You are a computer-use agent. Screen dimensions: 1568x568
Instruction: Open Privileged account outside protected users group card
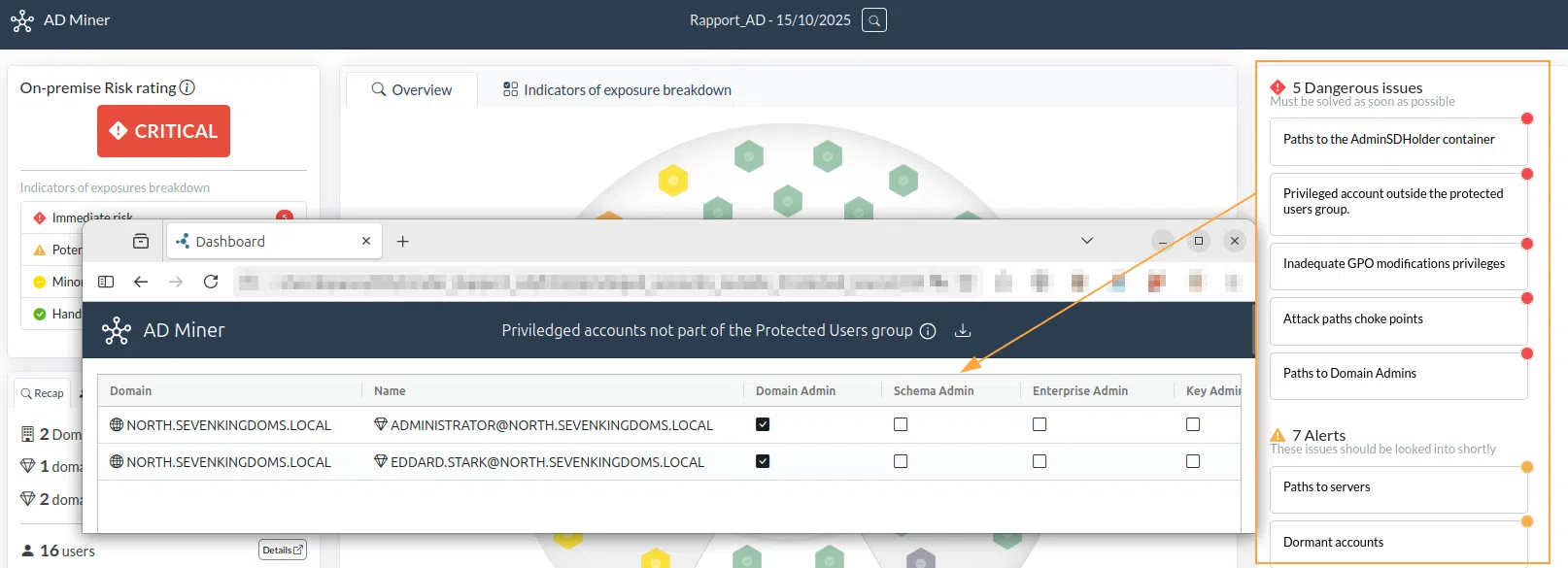[x=1398, y=203]
